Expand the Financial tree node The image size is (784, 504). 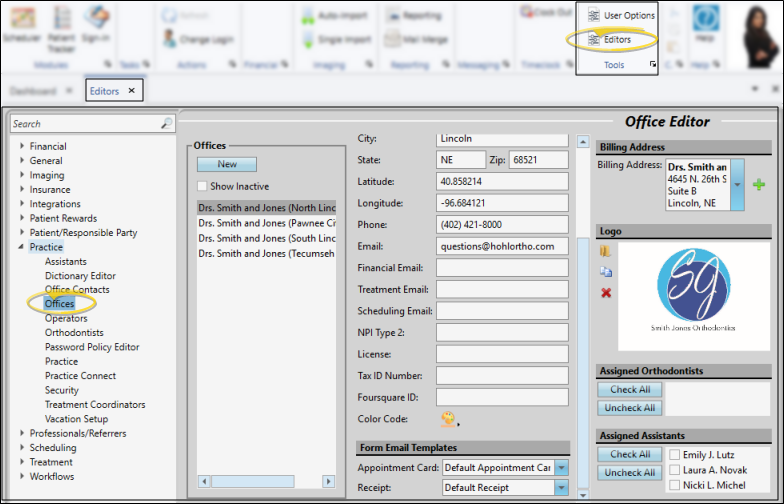pyautogui.click(x=21, y=147)
